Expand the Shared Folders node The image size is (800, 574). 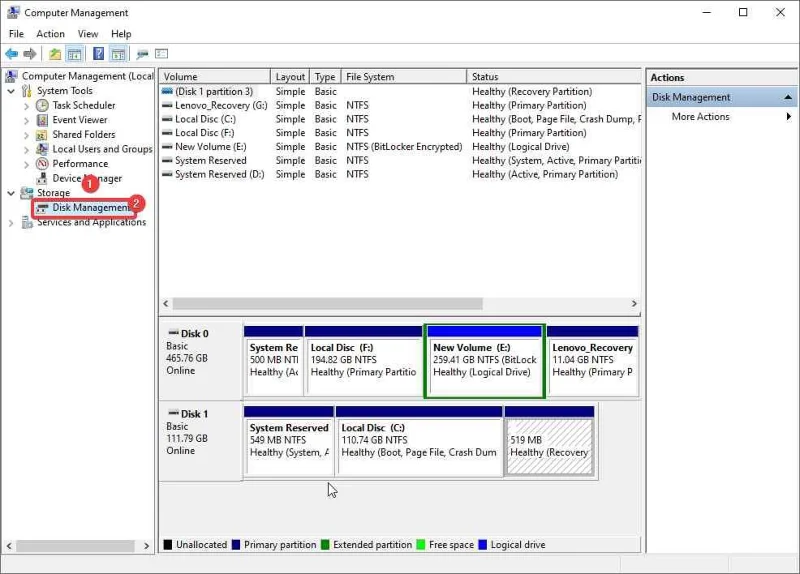coord(27,135)
